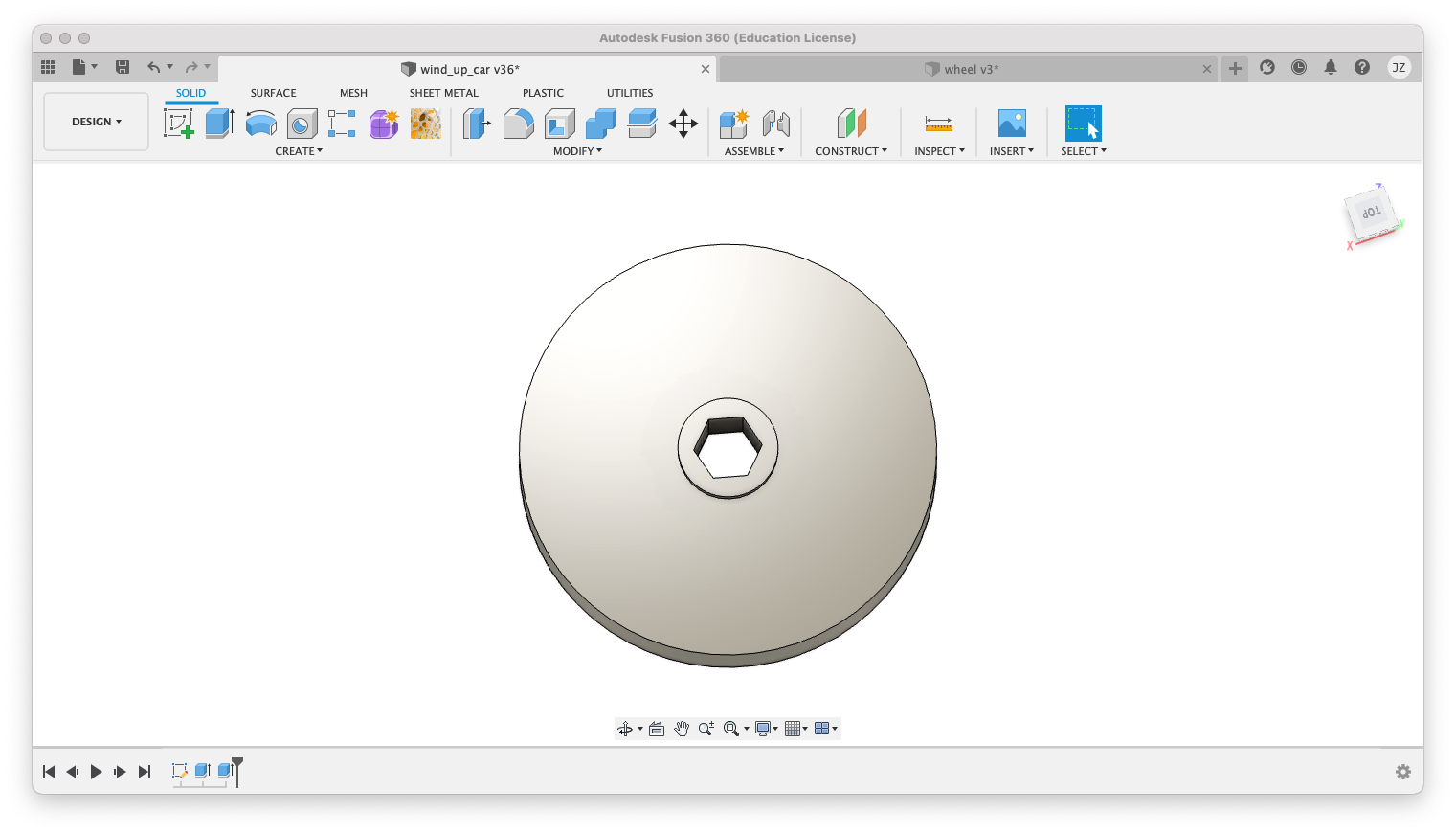Screen dimensions: 1456x834
Task: Launch the Create Form tool
Action: pyautogui.click(x=384, y=124)
